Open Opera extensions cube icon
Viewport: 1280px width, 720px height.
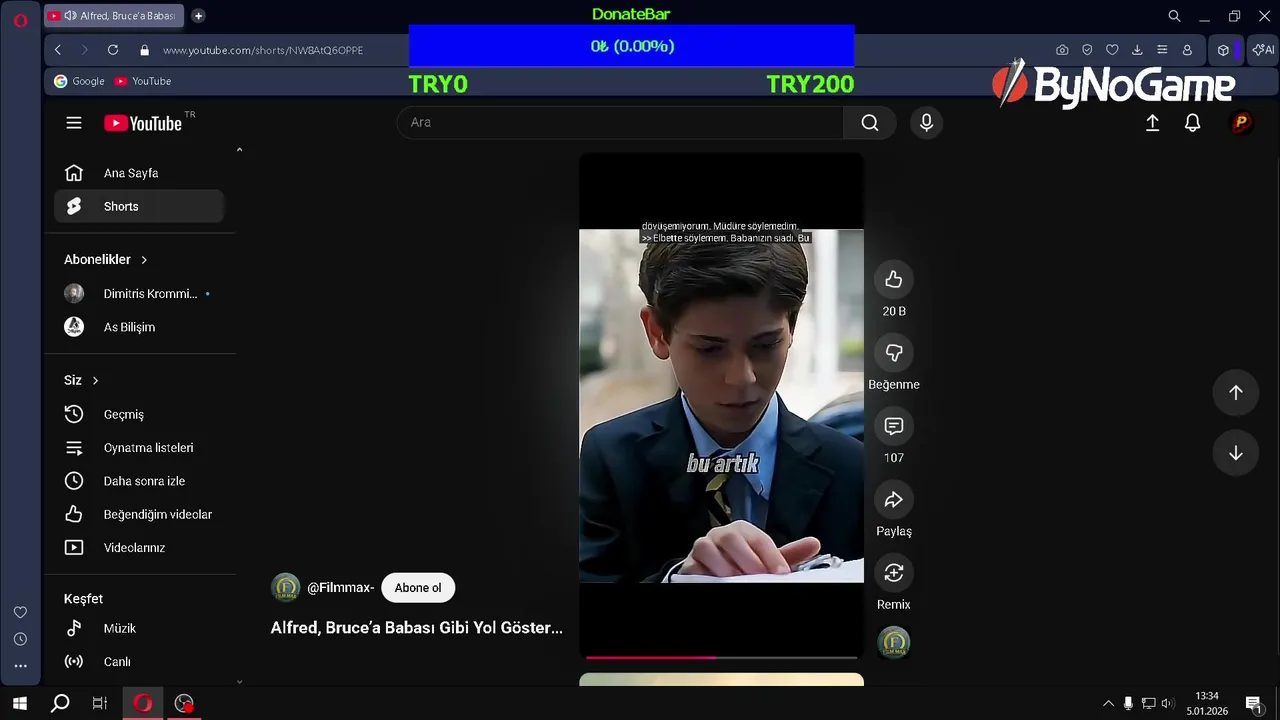coord(1223,50)
